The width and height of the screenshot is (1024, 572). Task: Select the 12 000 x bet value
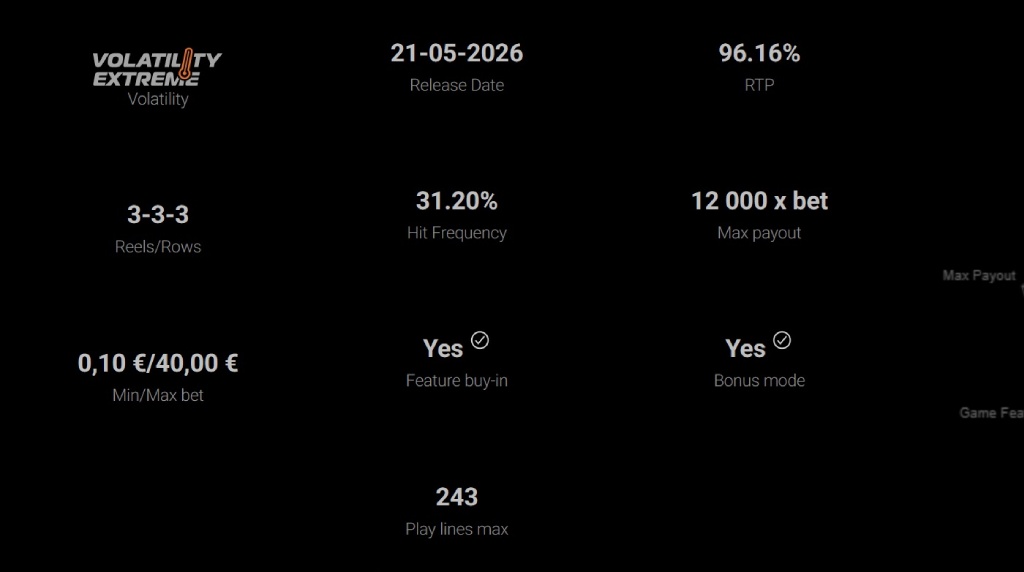coord(759,201)
